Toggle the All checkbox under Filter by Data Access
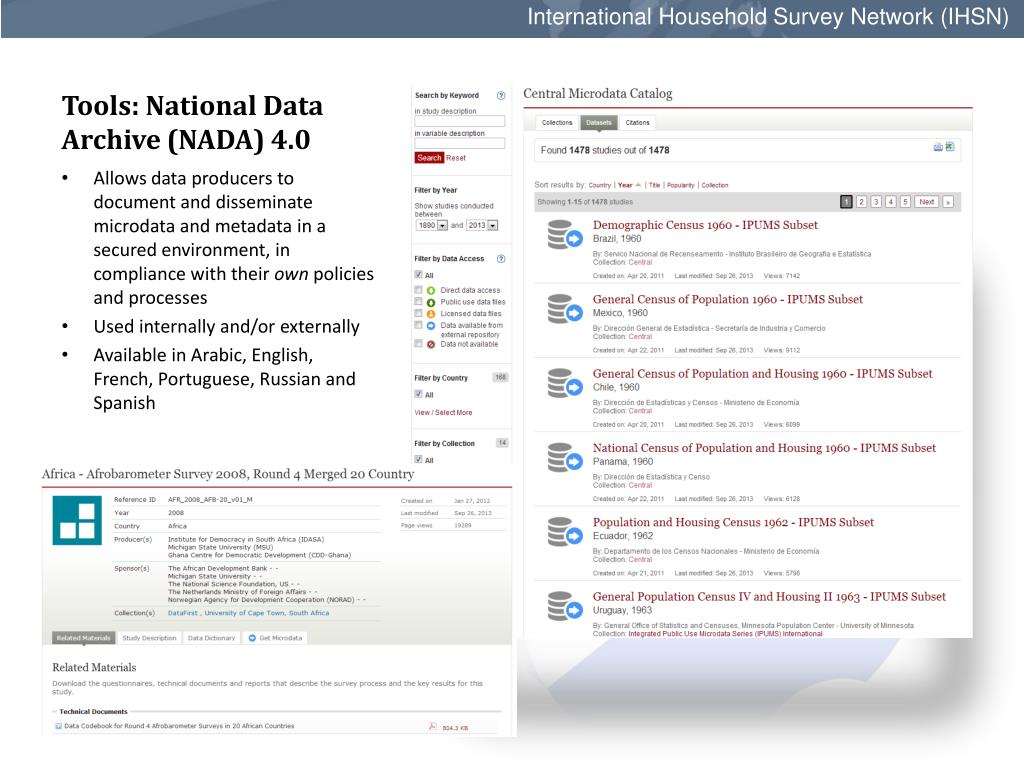The height and width of the screenshot is (768, 1024). [419, 274]
